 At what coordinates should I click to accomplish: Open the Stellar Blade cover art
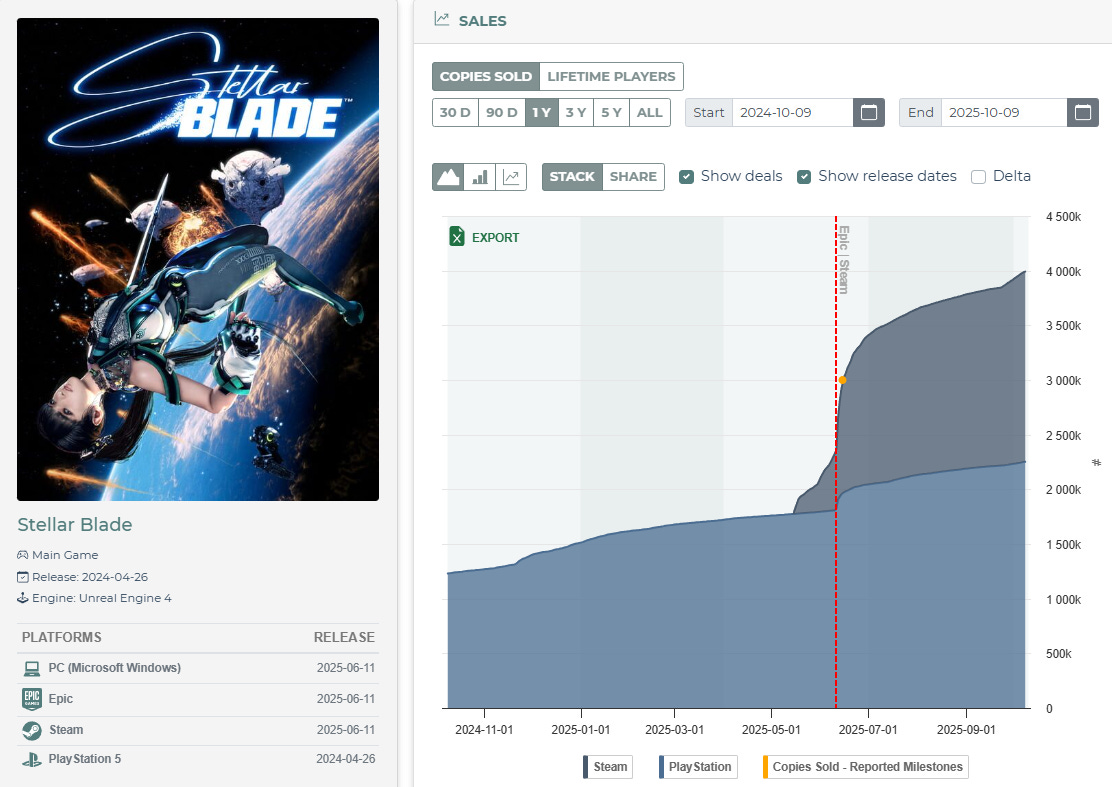[198, 259]
